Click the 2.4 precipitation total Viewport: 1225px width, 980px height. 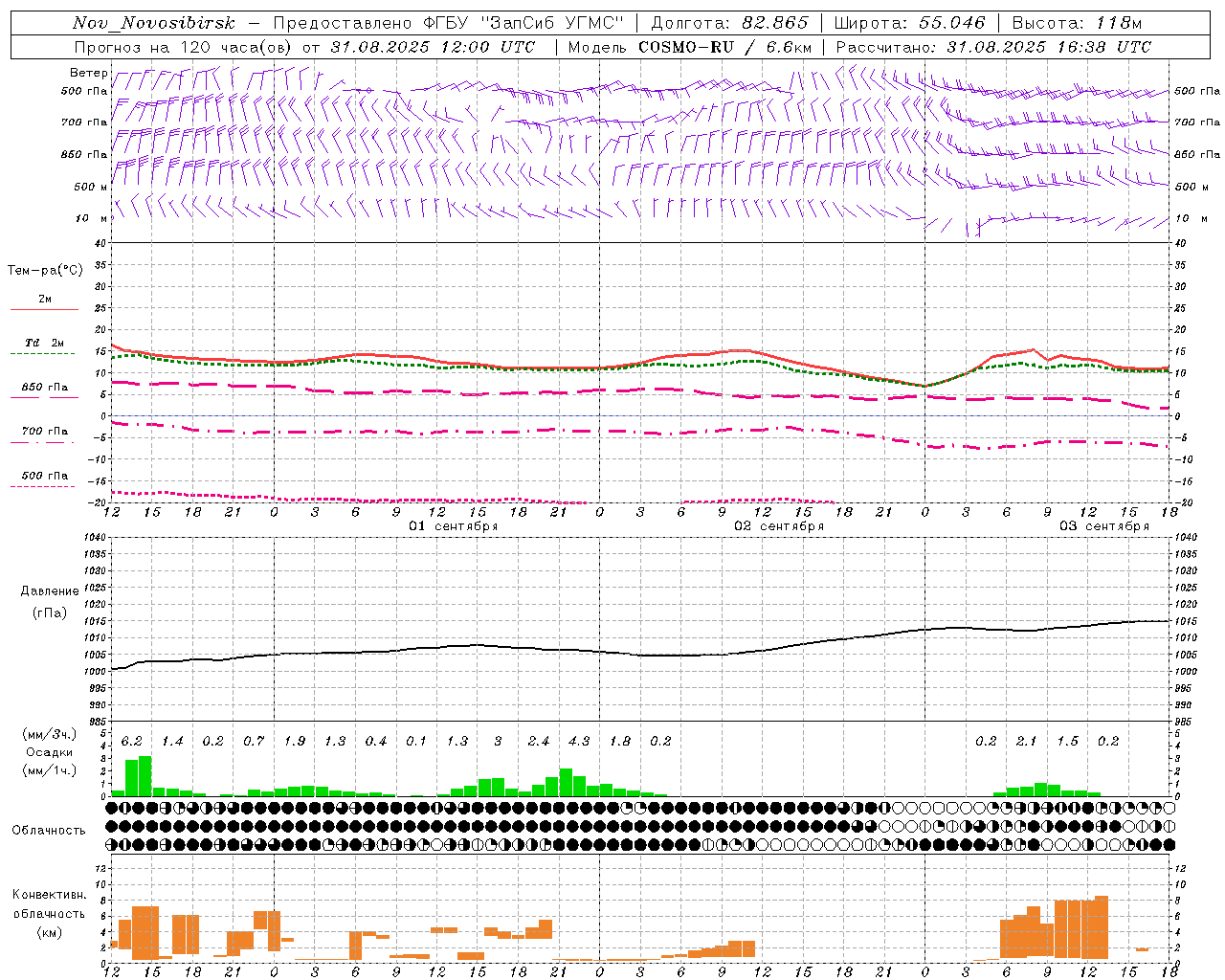pyautogui.click(x=539, y=741)
